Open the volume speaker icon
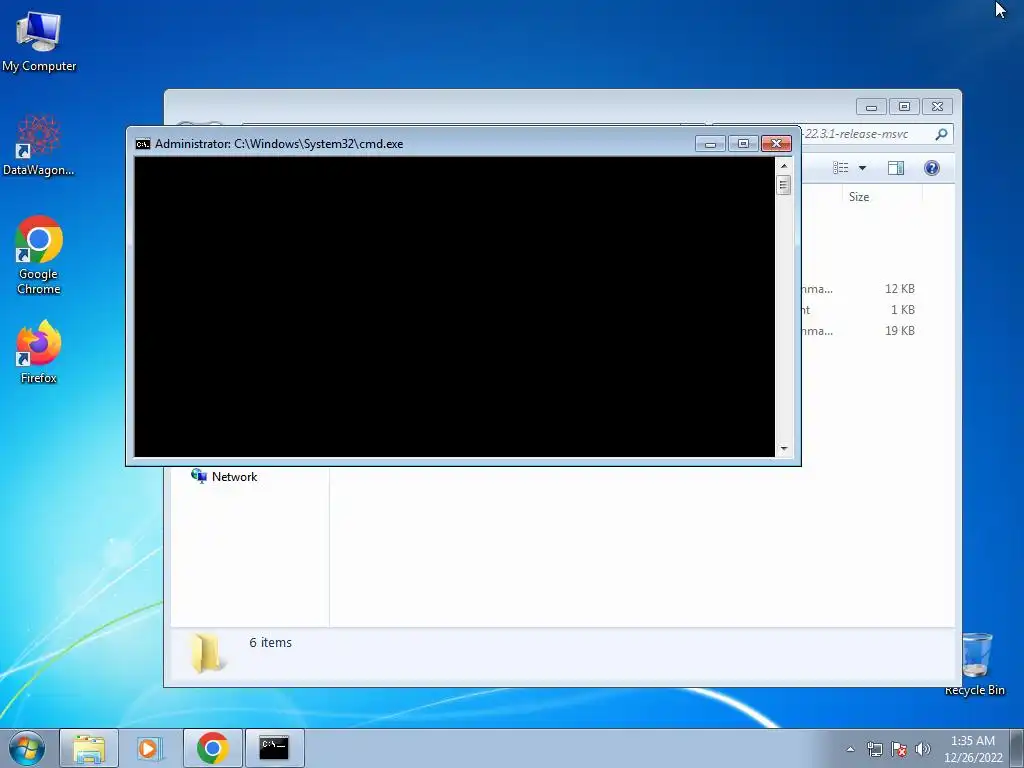Screen dimensions: 1024x768 [x=923, y=749]
